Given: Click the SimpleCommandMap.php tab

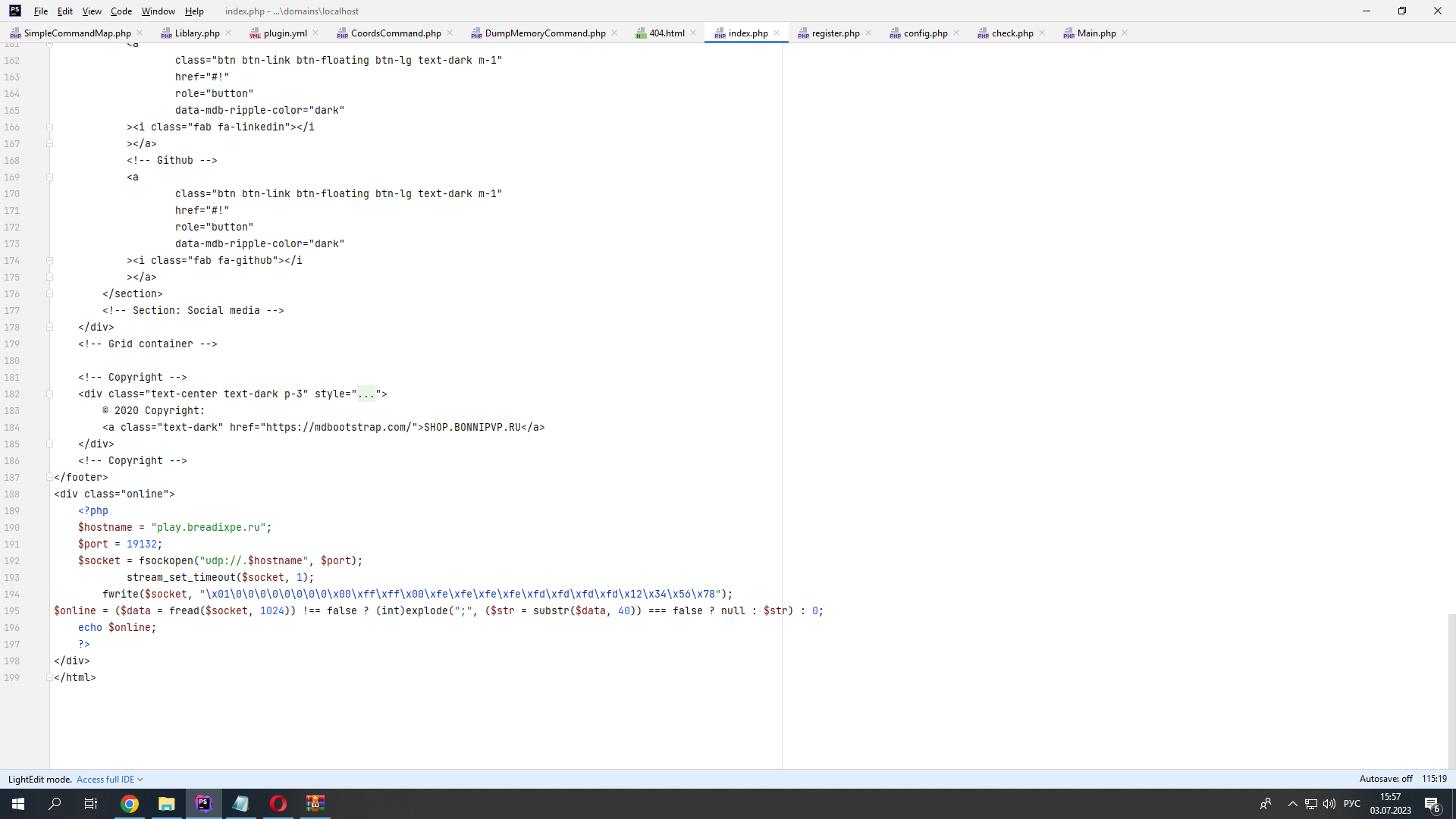Looking at the screenshot, I should 77,33.
